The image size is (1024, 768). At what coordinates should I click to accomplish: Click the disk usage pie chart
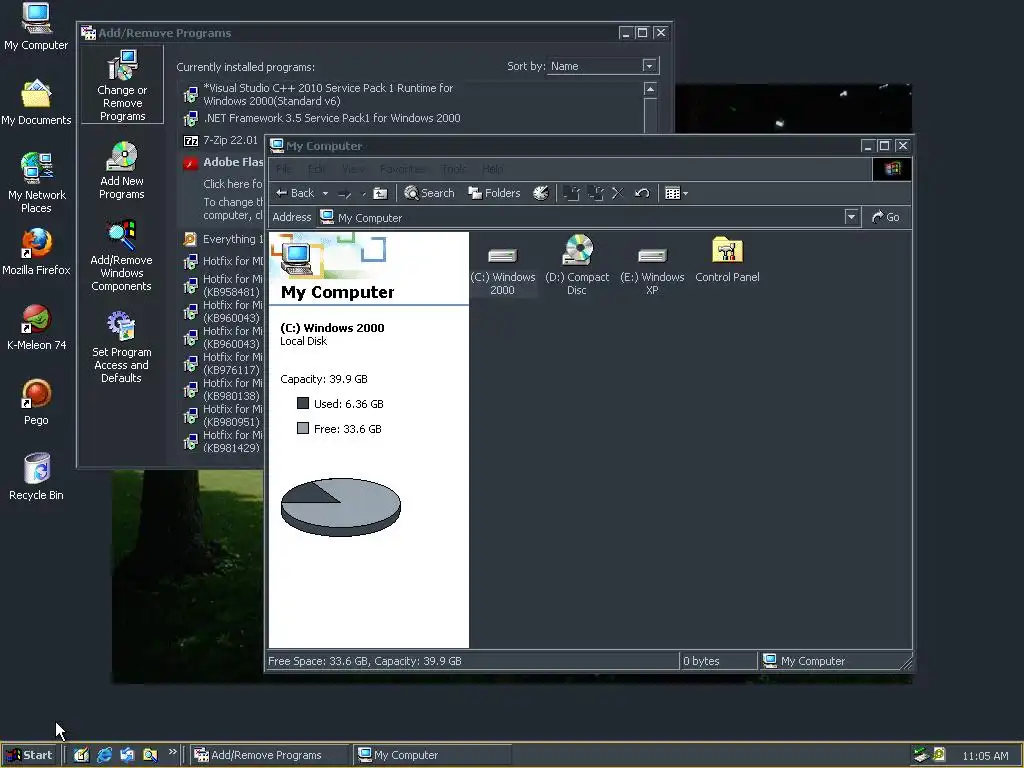point(340,507)
